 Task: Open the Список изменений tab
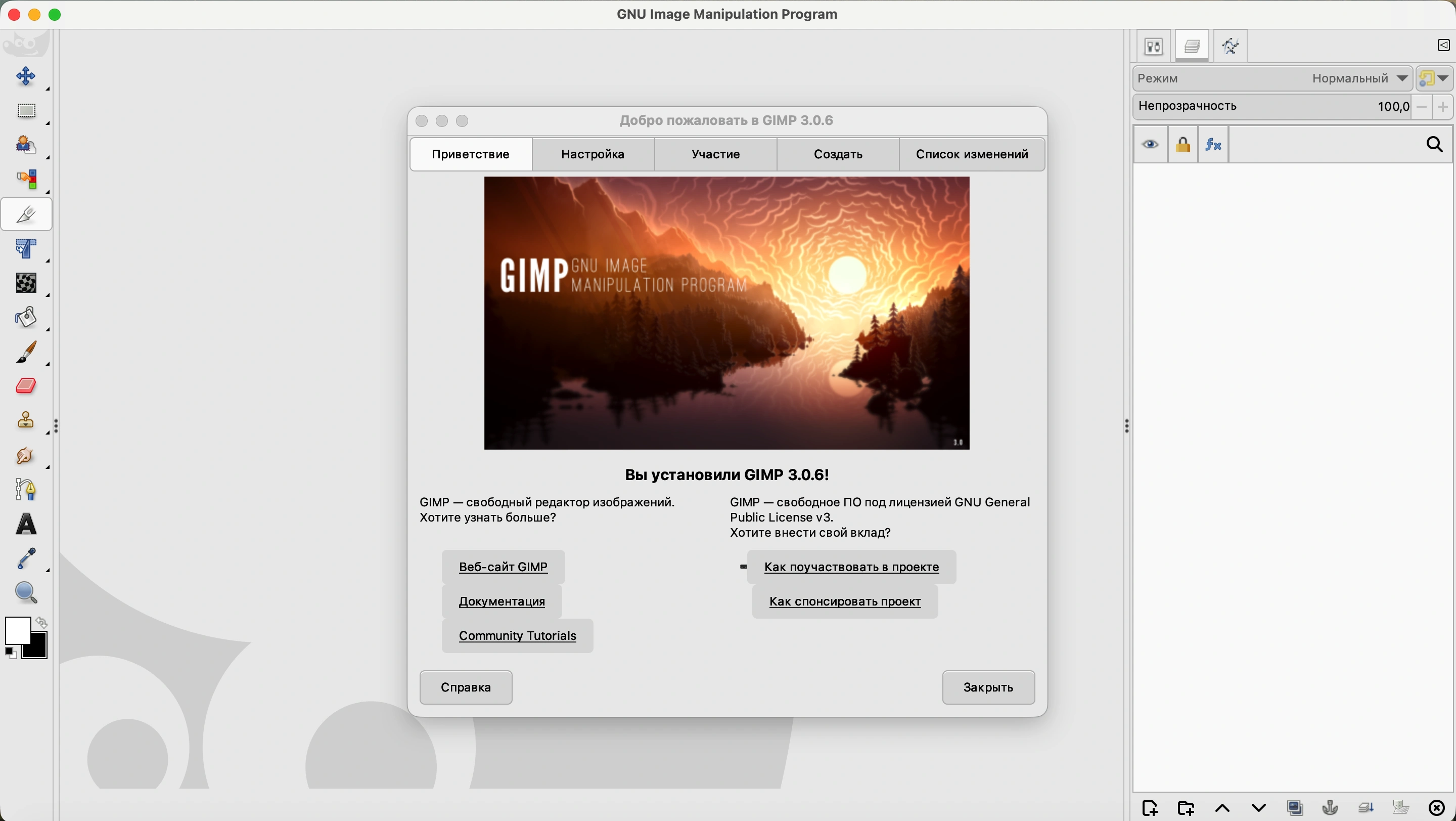point(971,154)
